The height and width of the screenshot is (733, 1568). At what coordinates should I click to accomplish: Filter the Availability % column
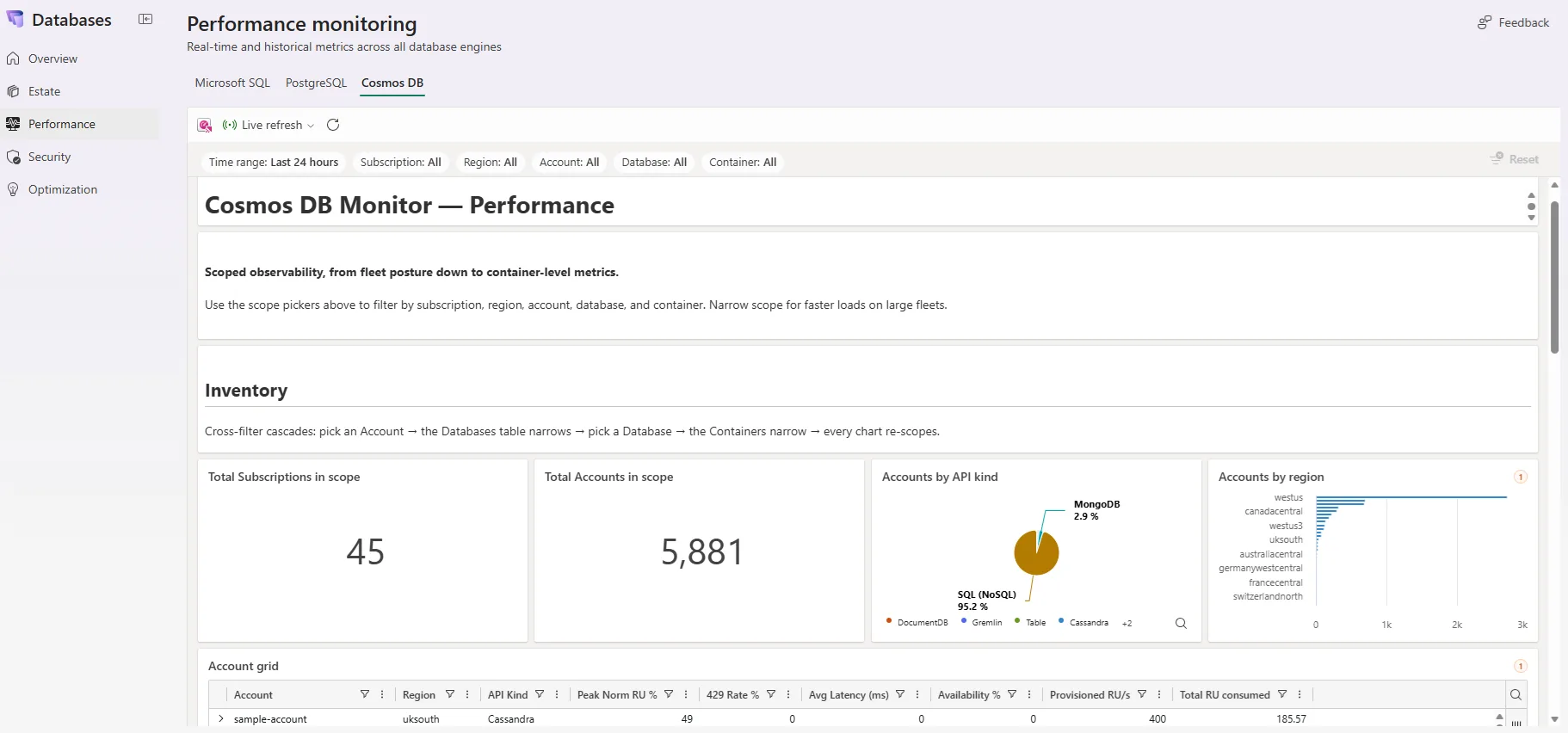pos(1012,694)
